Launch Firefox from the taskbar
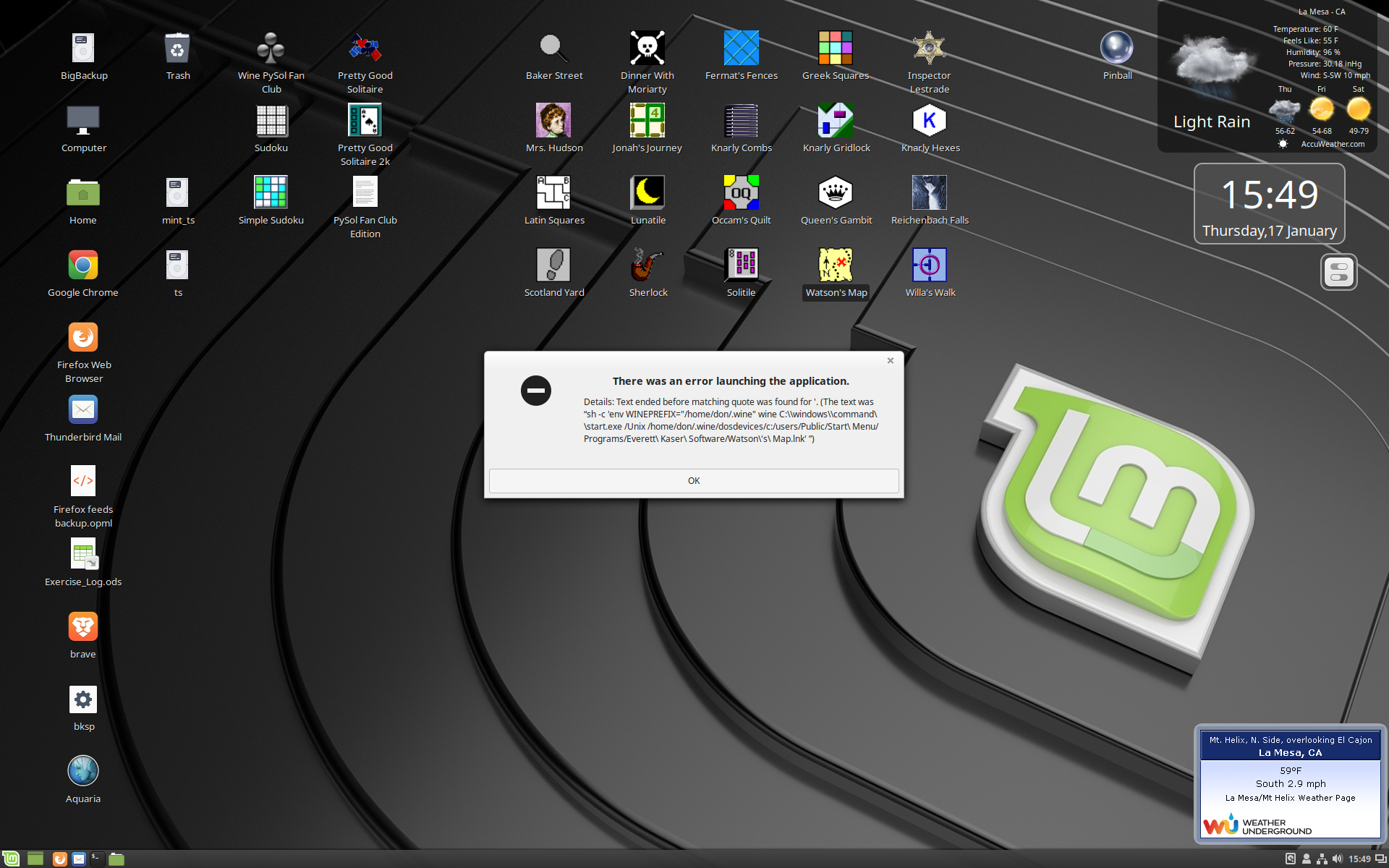Viewport: 1389px width, 868px height. click(59, 859)
